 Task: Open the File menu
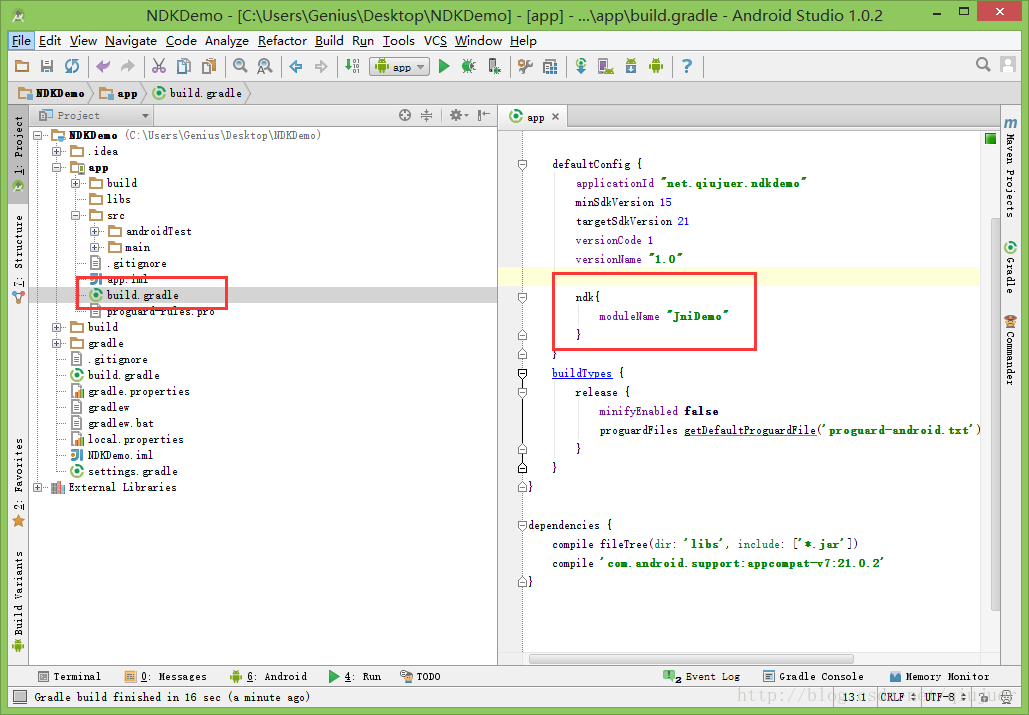click(21, 41)
